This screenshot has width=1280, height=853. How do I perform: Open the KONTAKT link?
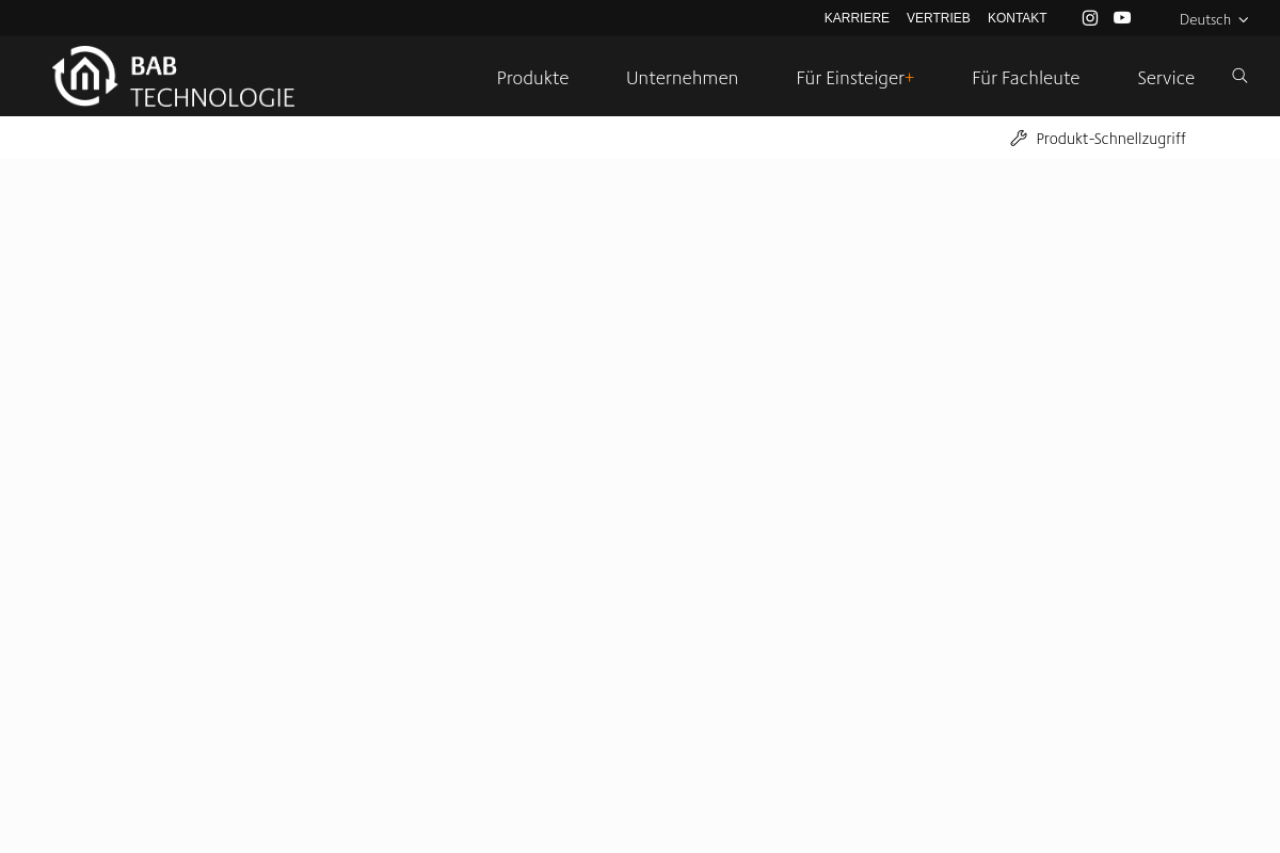click(1017, 18)
